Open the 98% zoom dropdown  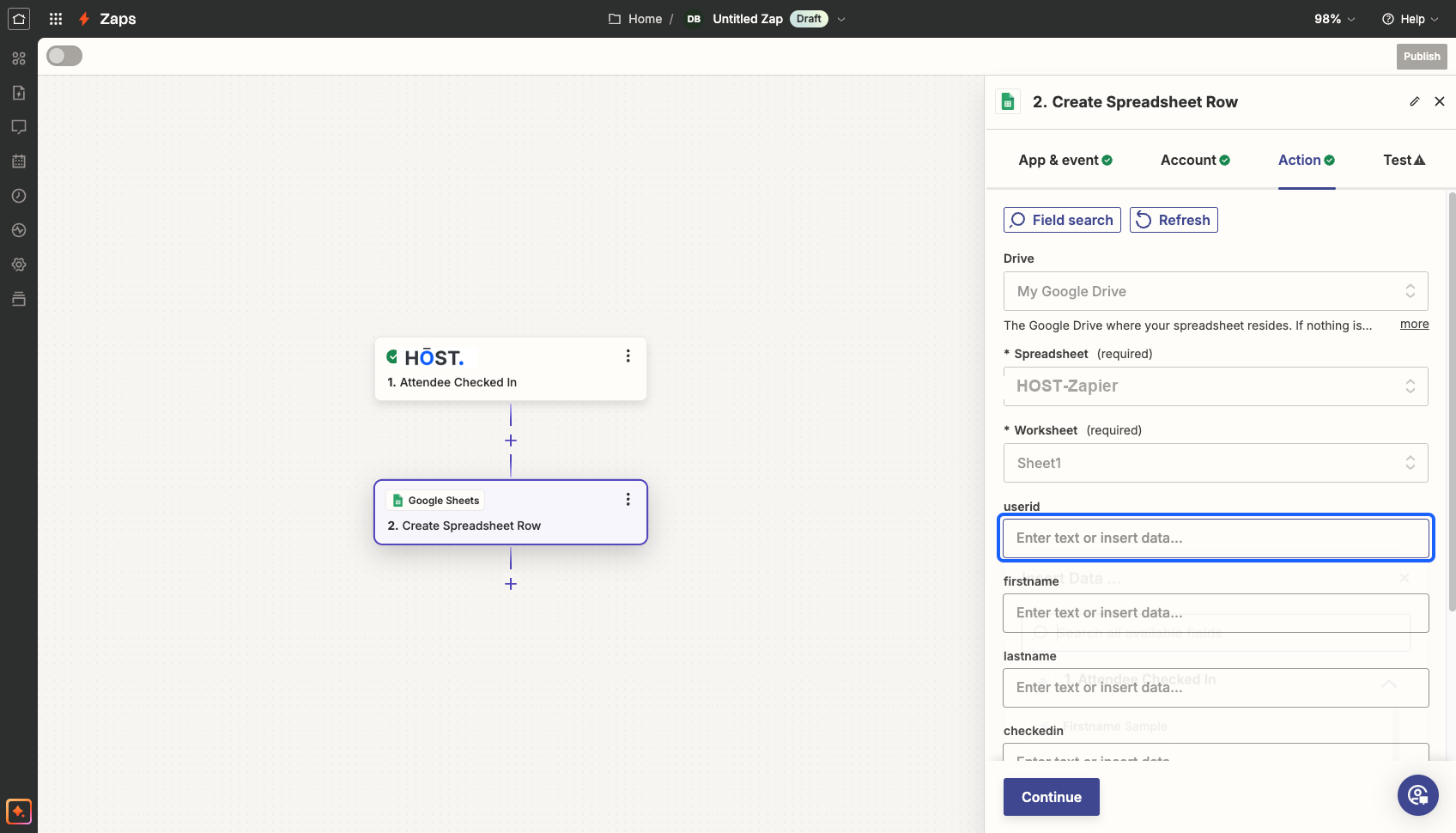(x=1335, y=19)
